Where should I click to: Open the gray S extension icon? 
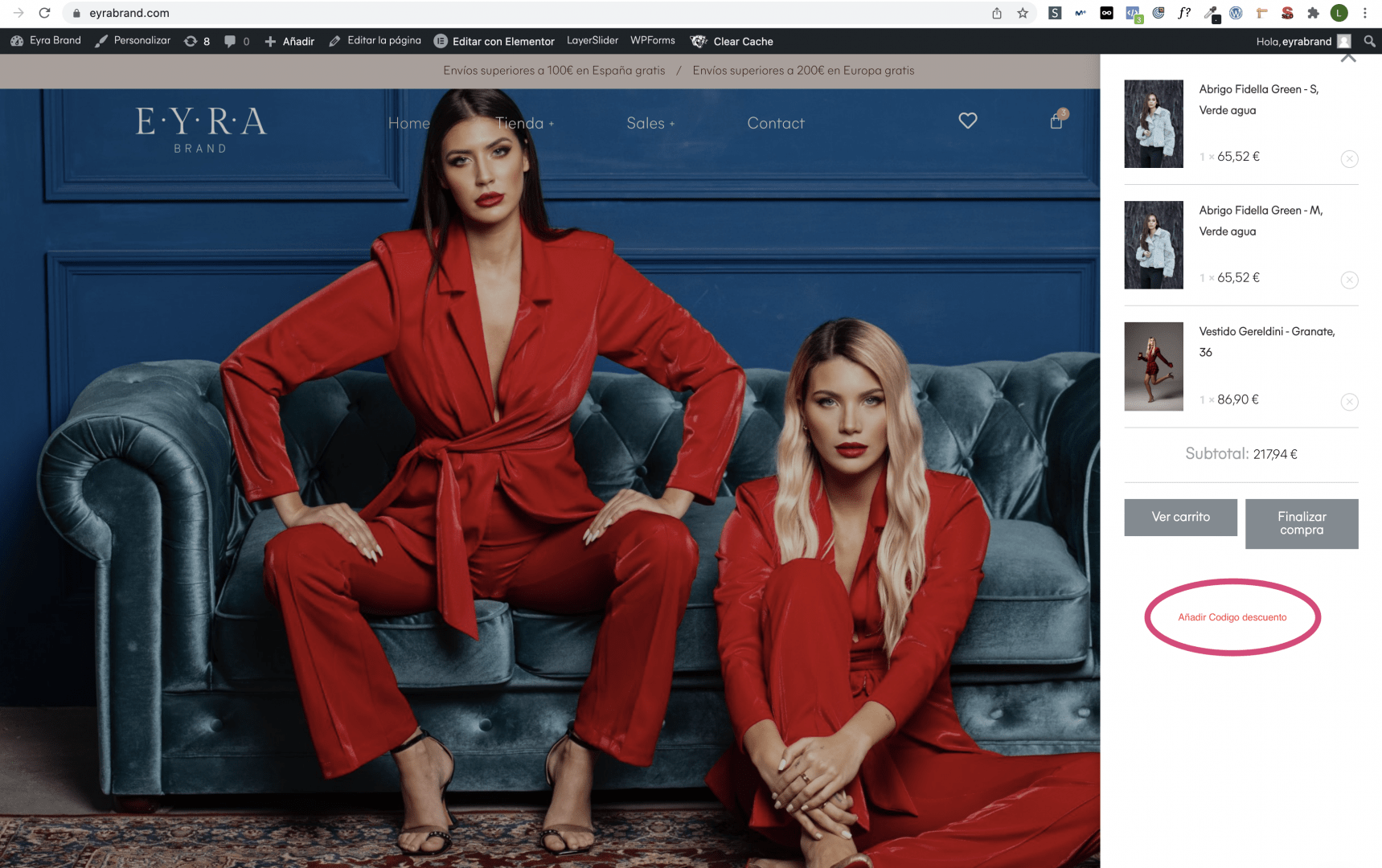[x=1055, y=13]
